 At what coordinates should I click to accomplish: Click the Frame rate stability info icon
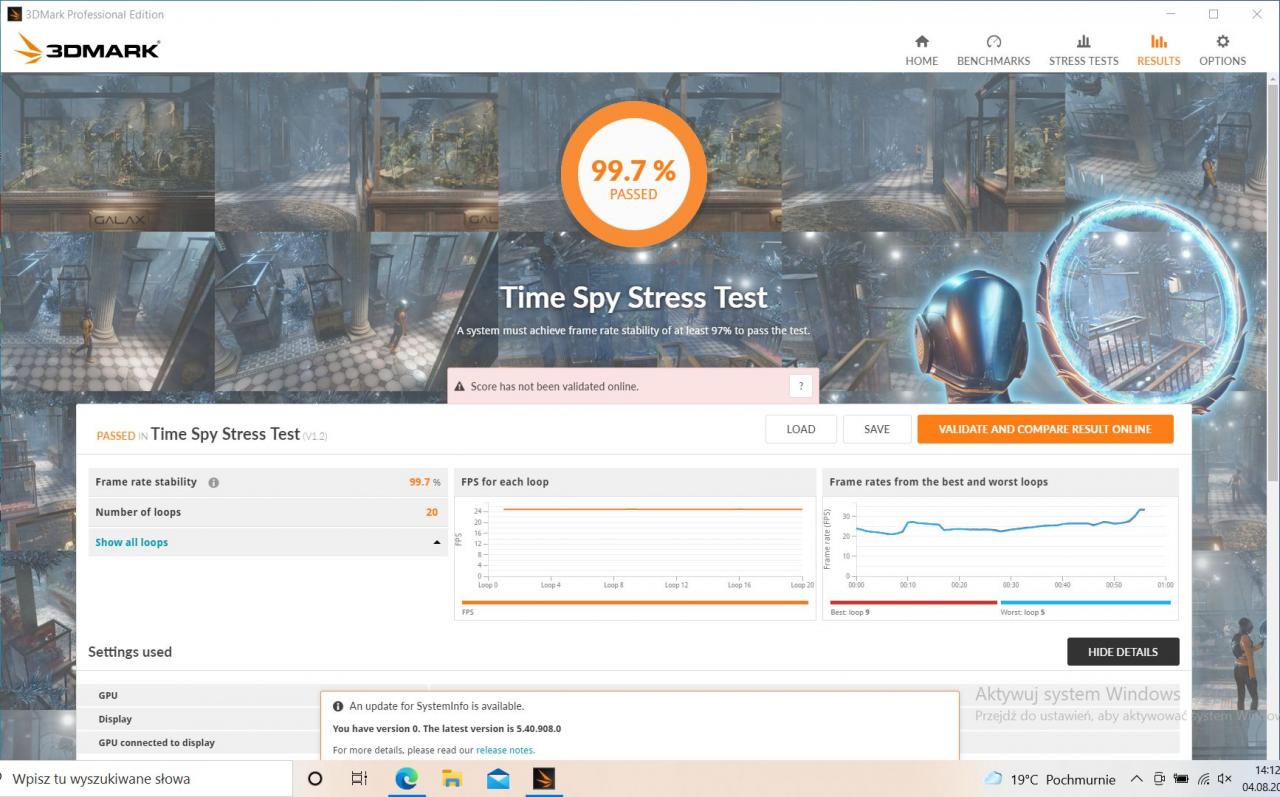213,482
